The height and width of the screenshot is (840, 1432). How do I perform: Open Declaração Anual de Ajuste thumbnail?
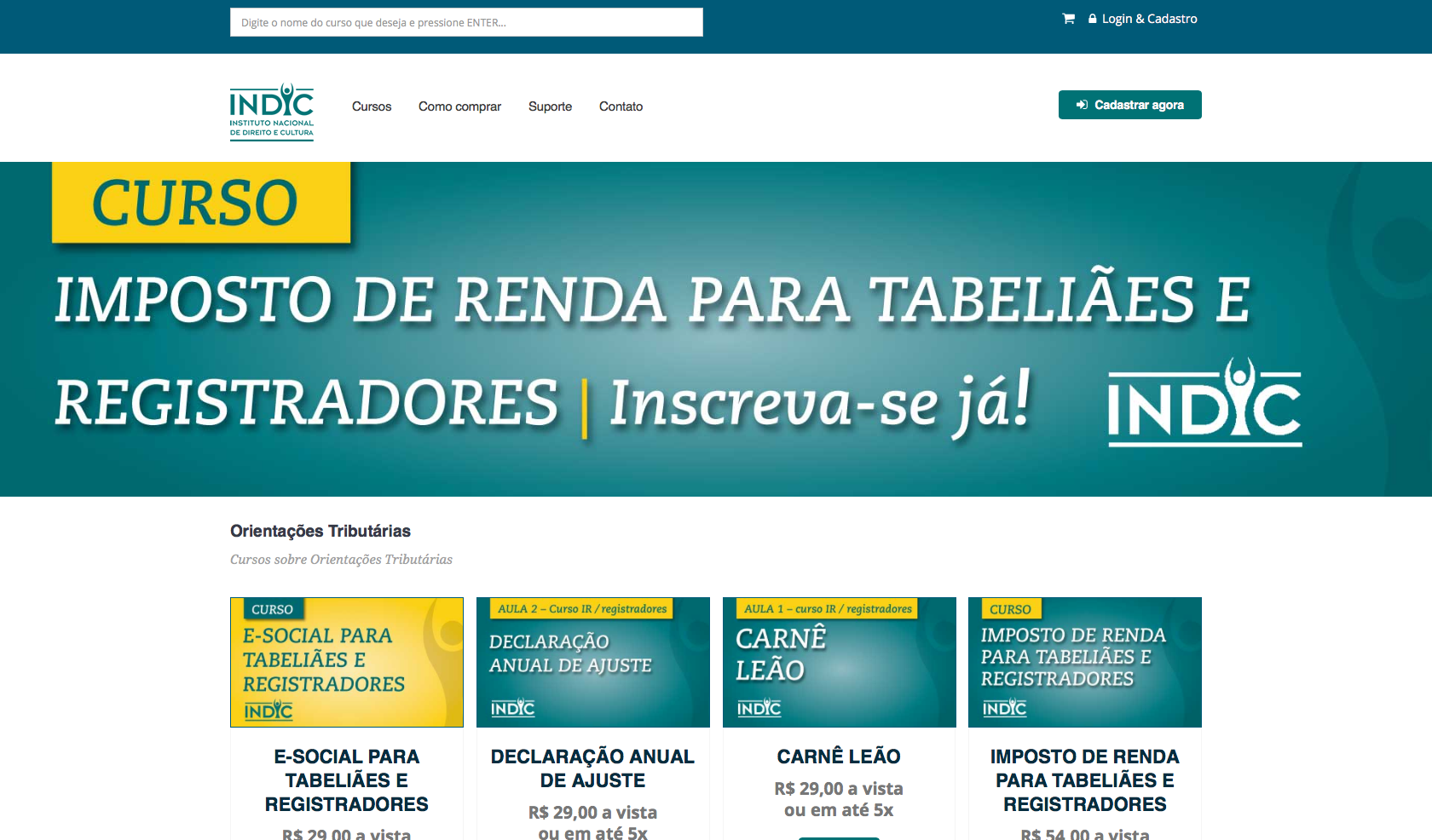pos(592,662)
